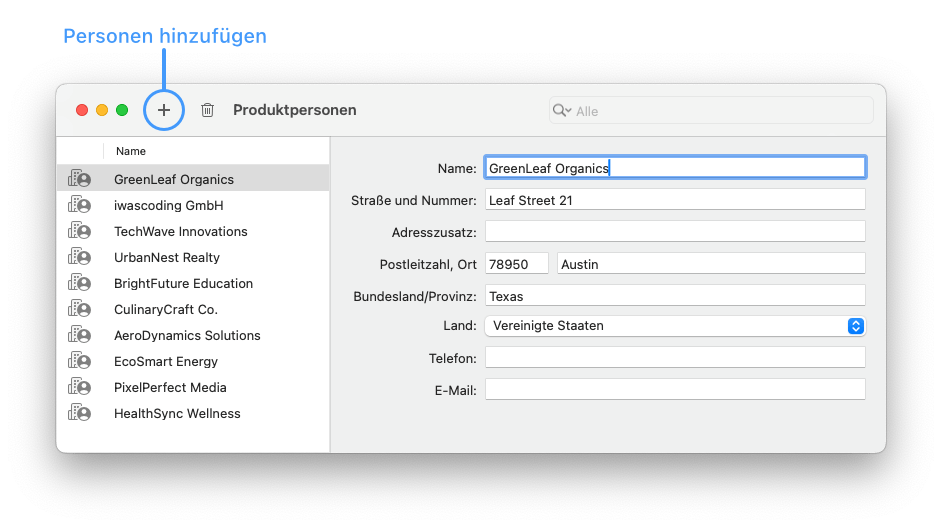This screenshot has height=530, width=942.
Task: Choose CulinaryCraft Co. from the sidebar
Action: (165, 310)
